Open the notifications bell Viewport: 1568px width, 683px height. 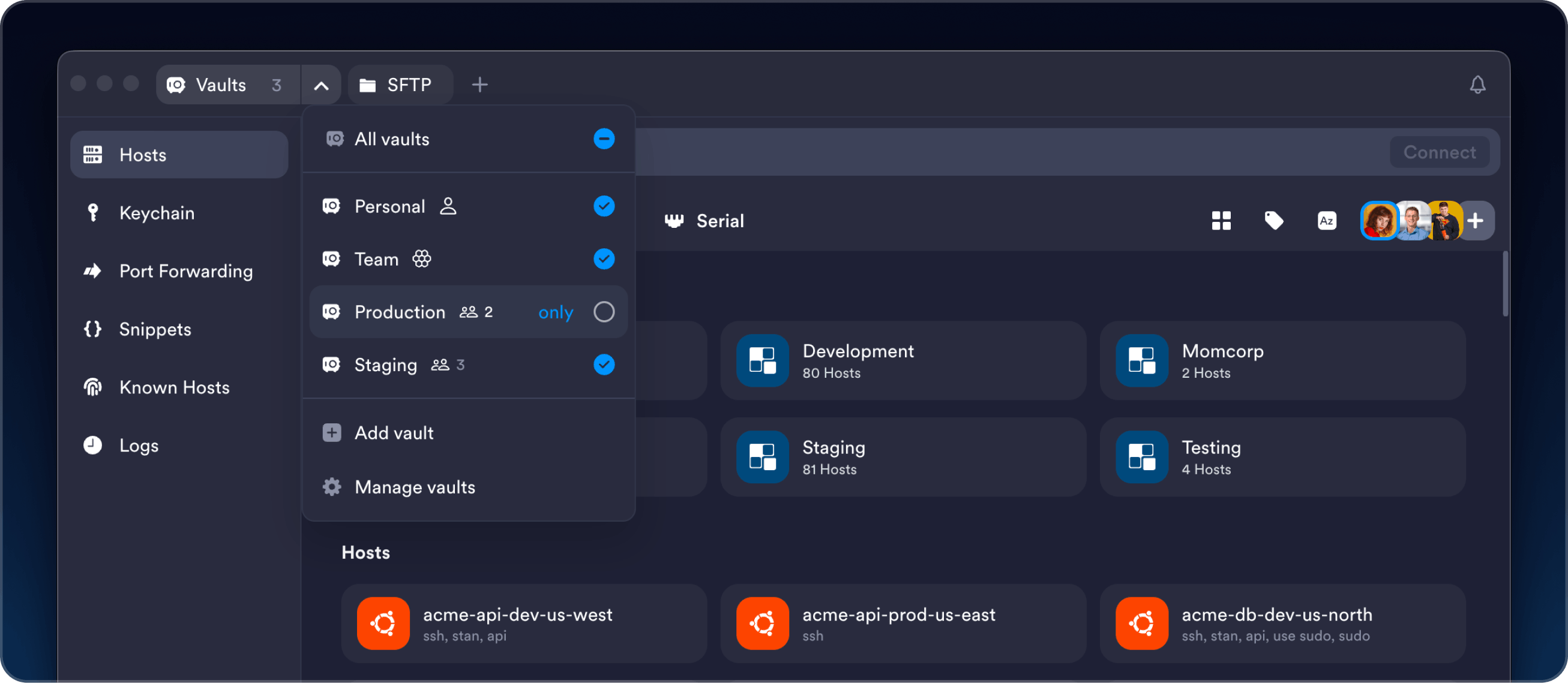point(1477,85)
